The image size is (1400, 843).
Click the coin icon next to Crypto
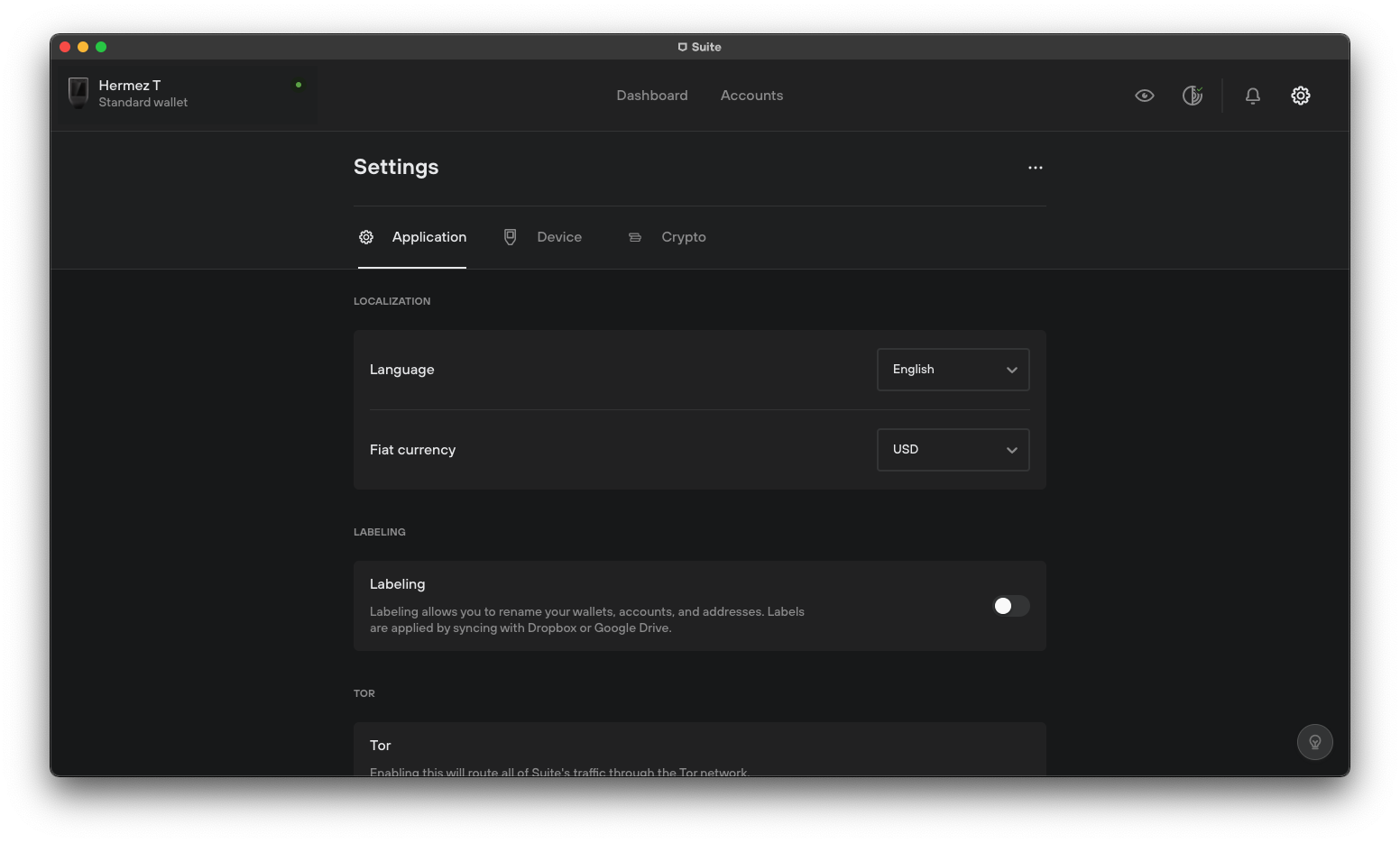tap(635, 236)
